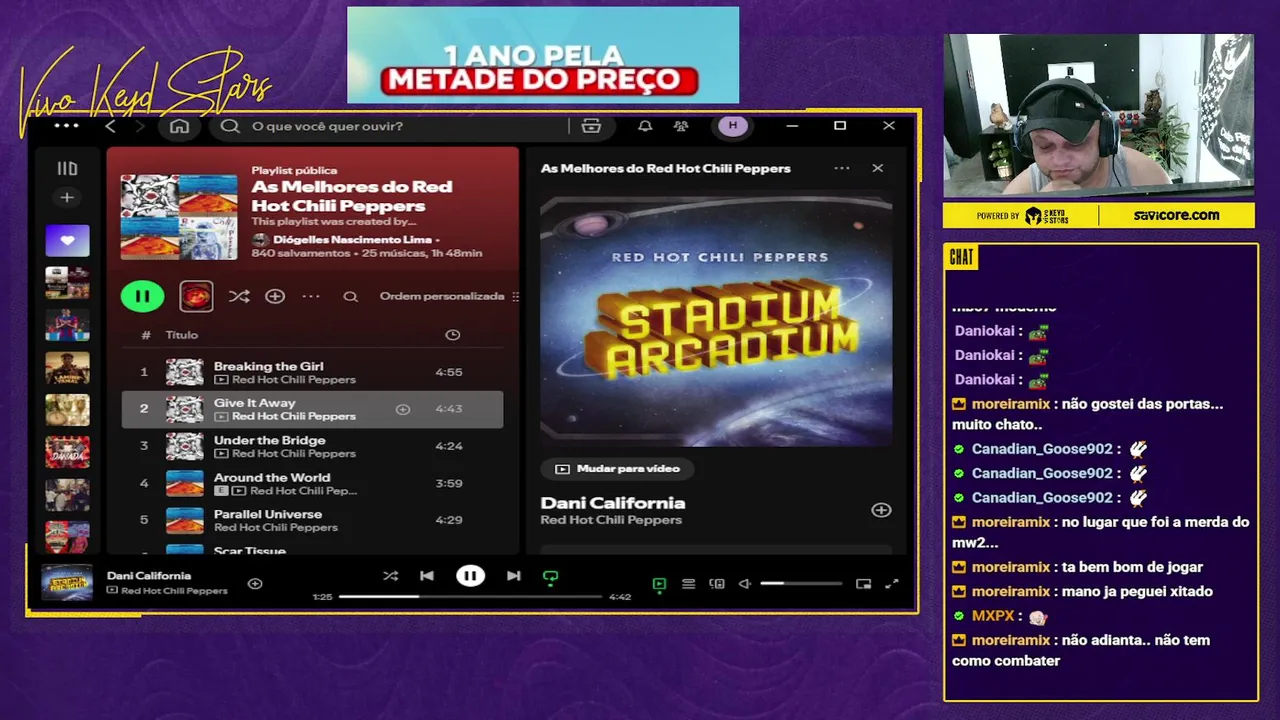Pause the playlist with green button
Viewport: 1280px width, 720px height.
[142, 296]
